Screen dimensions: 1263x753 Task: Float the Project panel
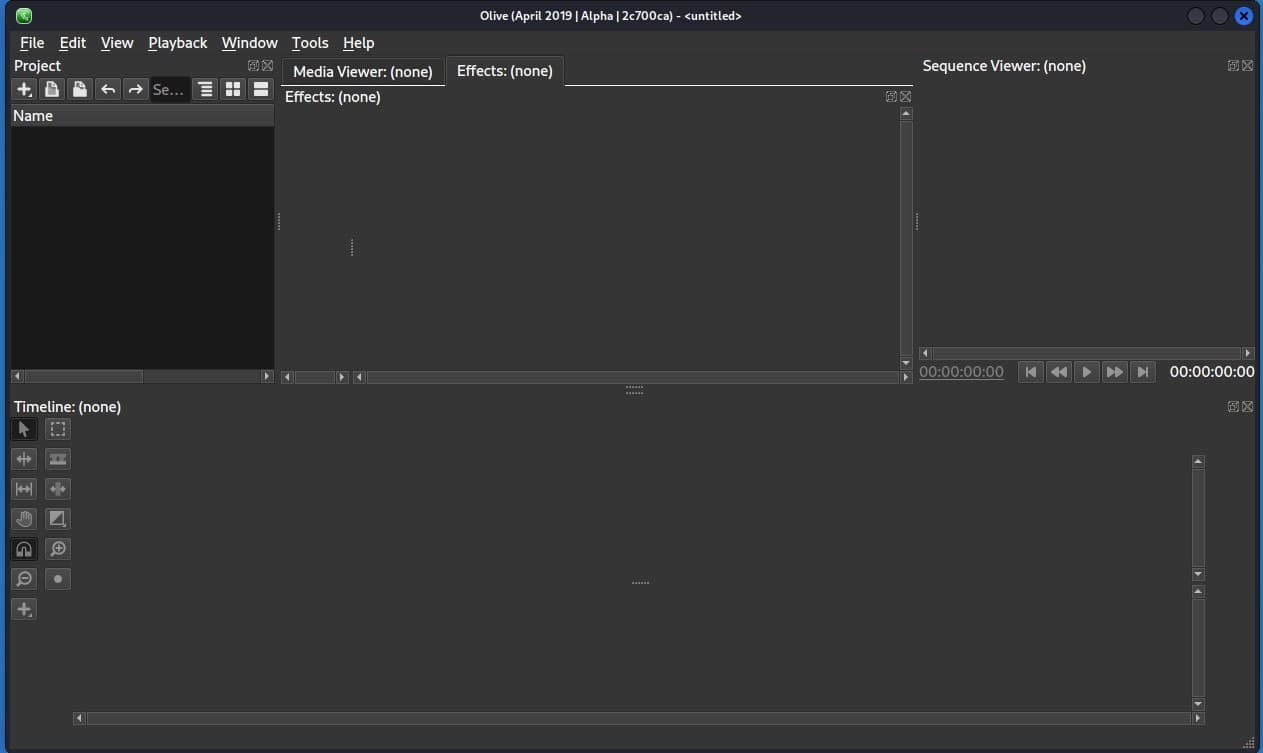click(254, 66)
